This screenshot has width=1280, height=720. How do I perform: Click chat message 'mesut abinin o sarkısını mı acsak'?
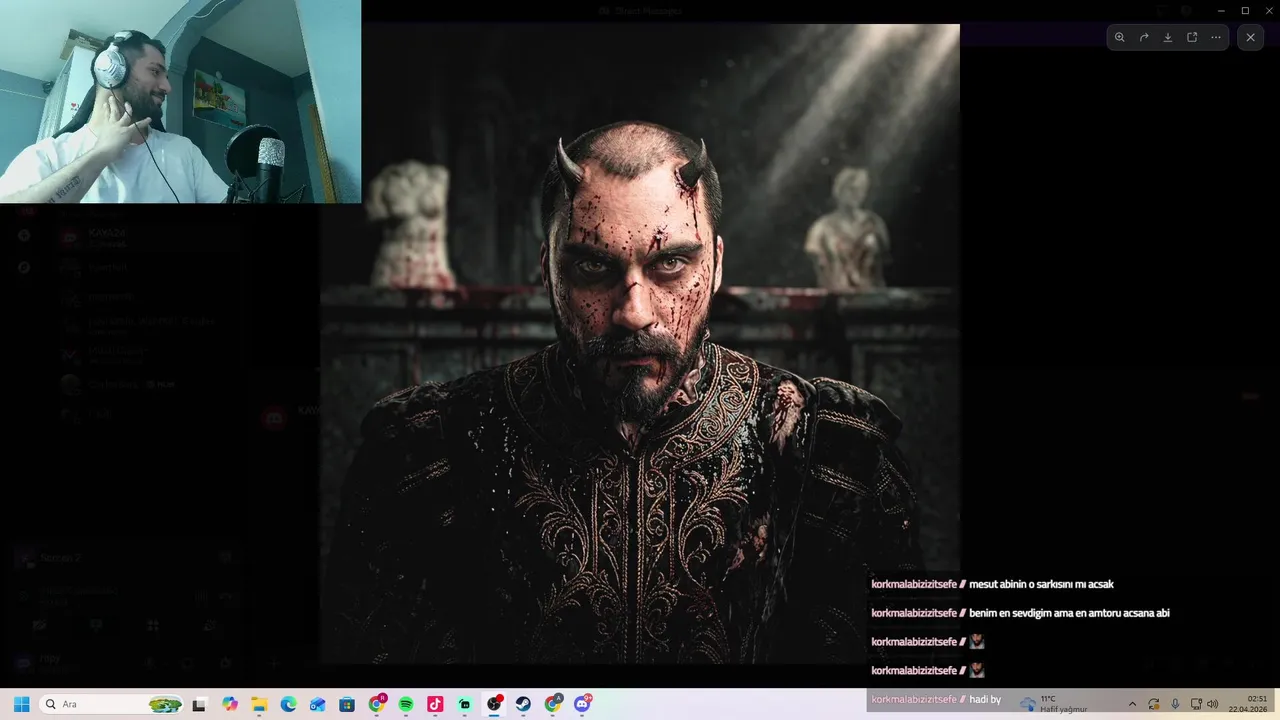point(1041,584)
